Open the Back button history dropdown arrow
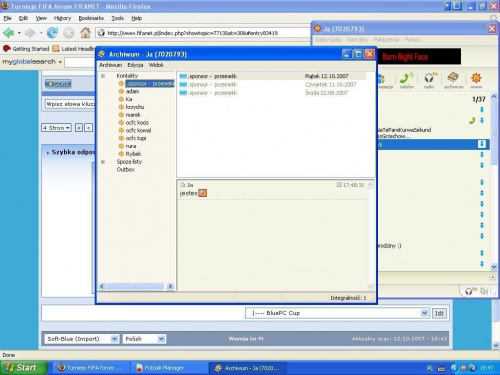This screenshot has width=500, height=375. click(19, 33)
